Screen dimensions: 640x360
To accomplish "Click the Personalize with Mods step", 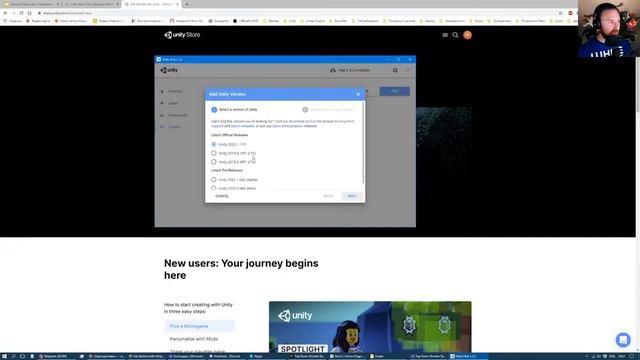I will coord(194,339).
